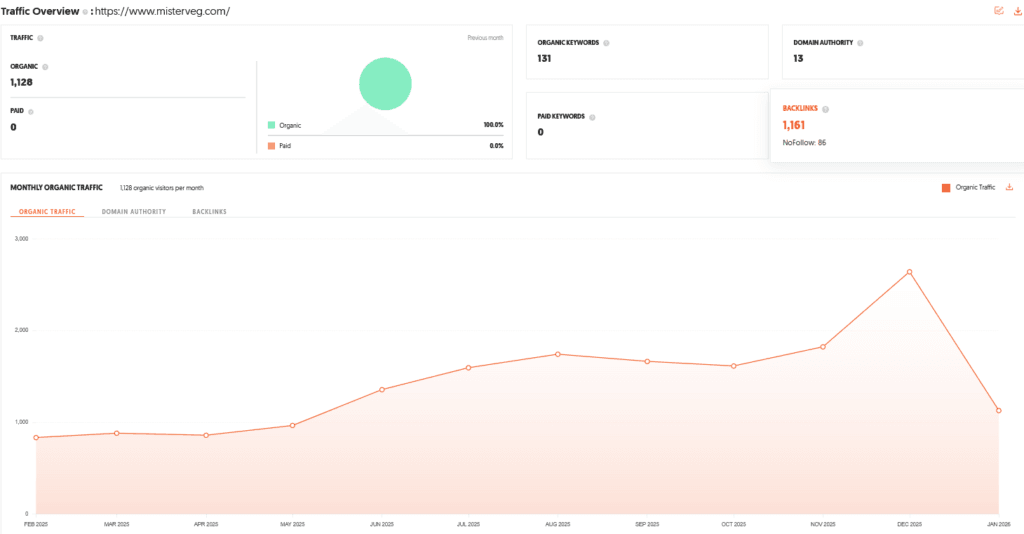1024x534 pixels.
Task: Click info icon beside Domain Authority card
Action: coord(860,43)
